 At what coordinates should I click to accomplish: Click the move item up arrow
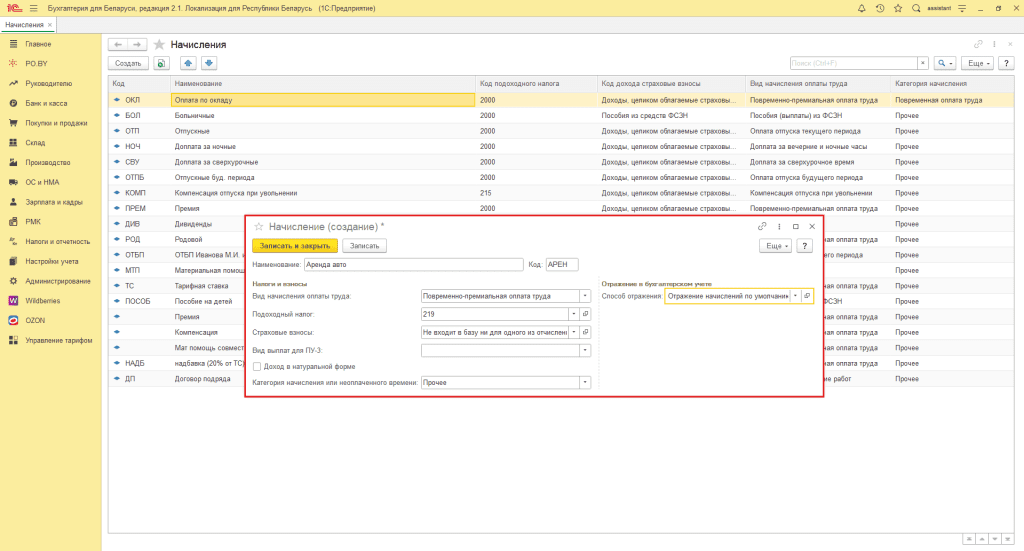point(189,63)
